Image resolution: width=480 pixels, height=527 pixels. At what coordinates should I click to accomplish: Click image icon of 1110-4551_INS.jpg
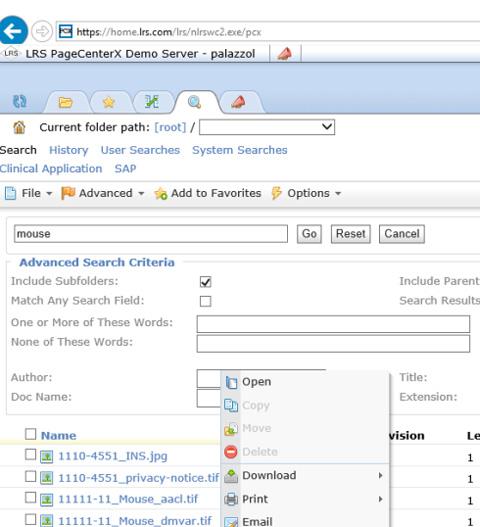click(47, 457)
